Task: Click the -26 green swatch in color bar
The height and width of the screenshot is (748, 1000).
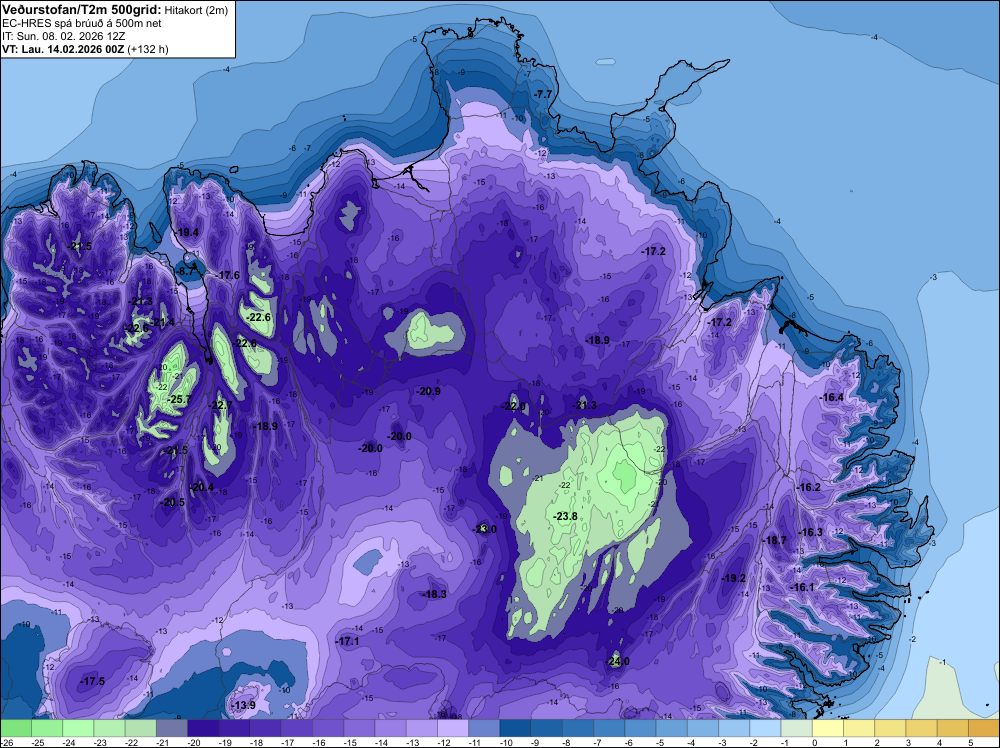Action: tap(15, 728)
